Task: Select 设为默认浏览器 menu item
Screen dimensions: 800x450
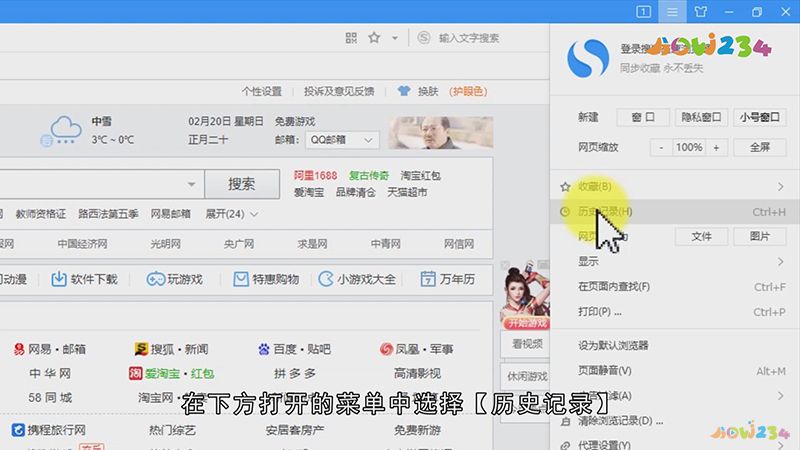Action: [x=674, y=345]
